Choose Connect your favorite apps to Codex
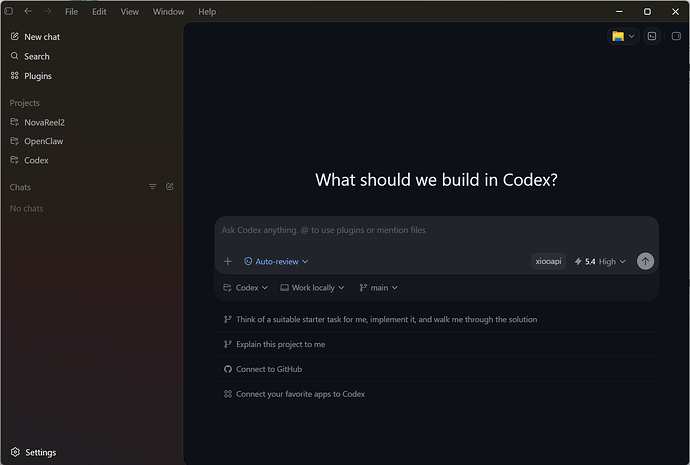 (x=437, y=394)
